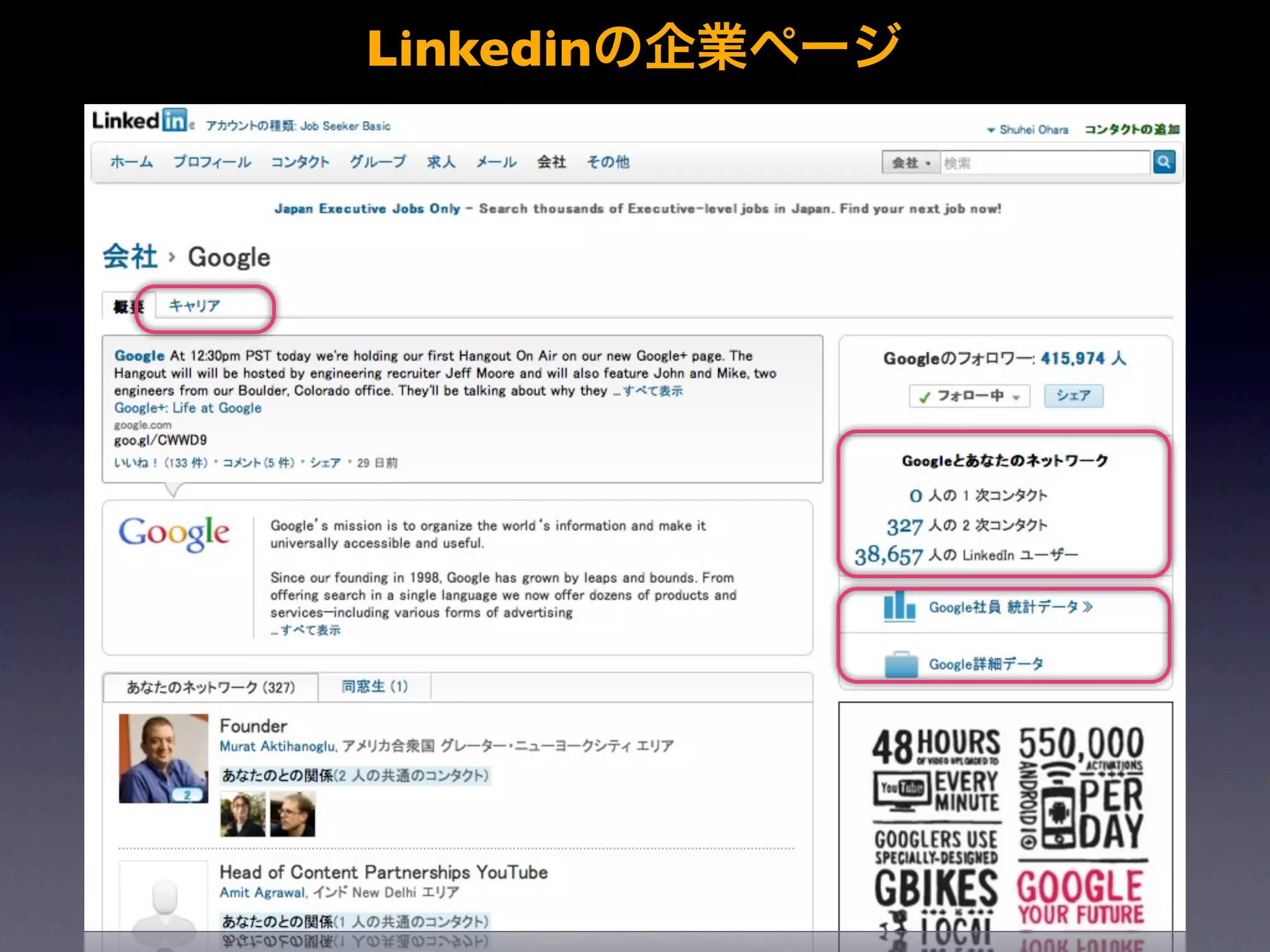
Task: Click the いいね！(133 件) link
Action: 161,463
